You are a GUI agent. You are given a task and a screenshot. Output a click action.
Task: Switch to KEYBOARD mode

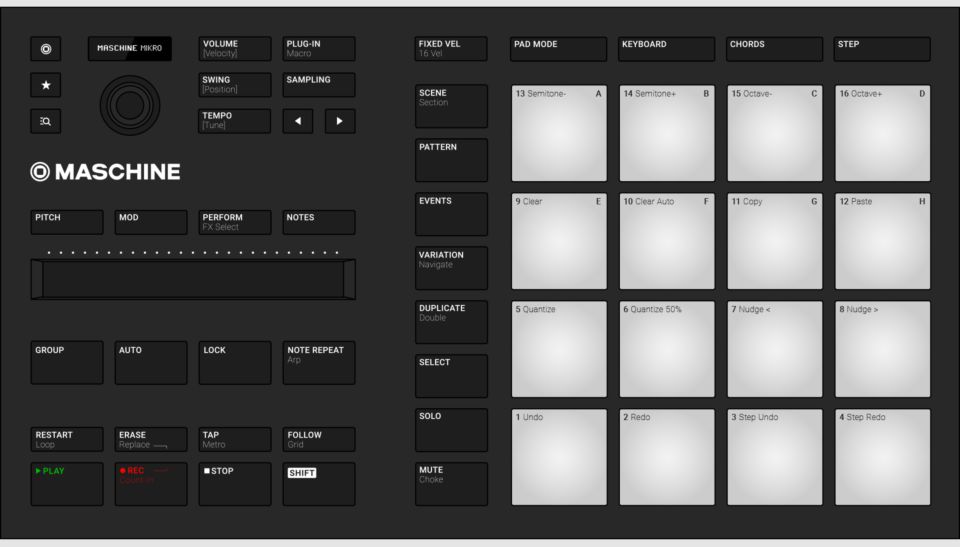pos(666,49)
